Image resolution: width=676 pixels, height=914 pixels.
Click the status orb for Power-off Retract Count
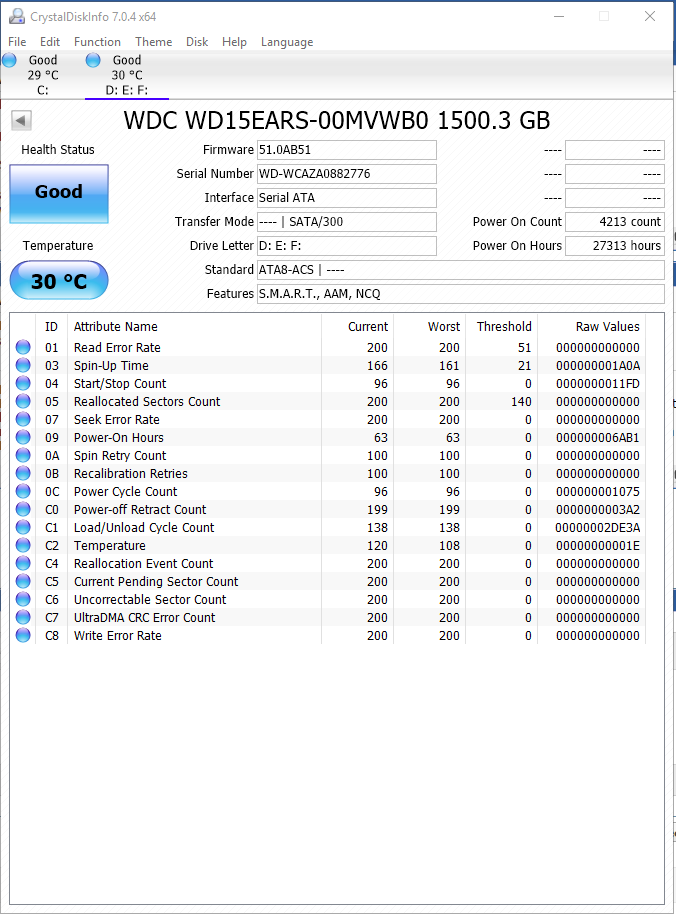23,509
